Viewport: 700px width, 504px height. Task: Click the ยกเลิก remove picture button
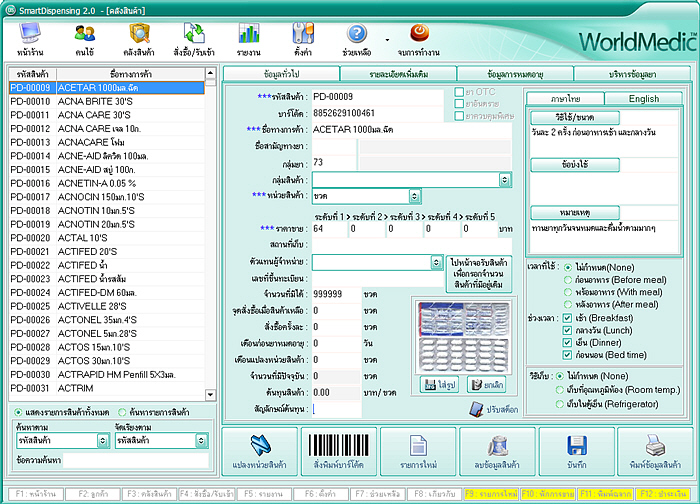(487, 384)
